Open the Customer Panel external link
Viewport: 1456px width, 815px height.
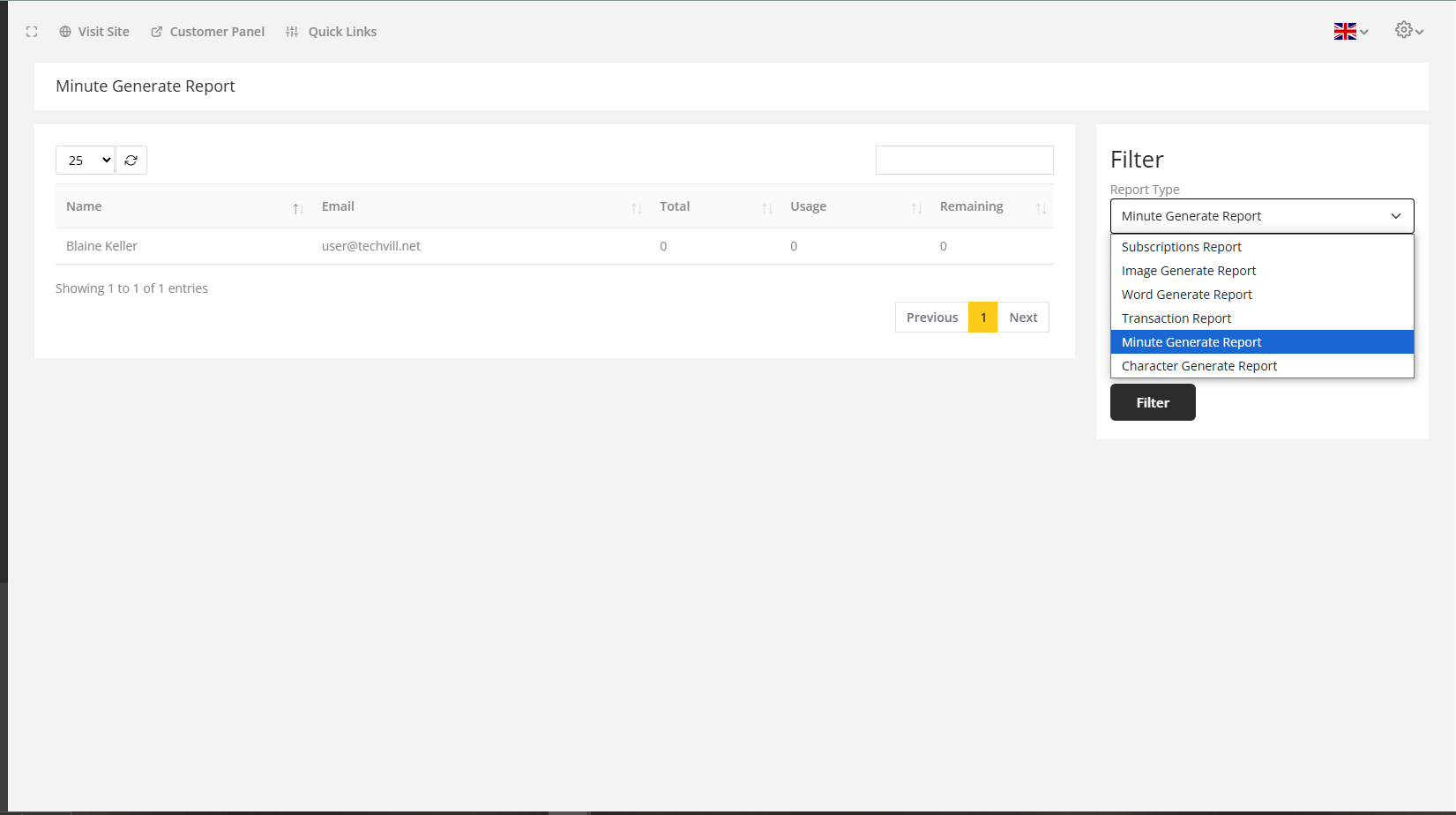pyautogui.click(x=208, y=32)
